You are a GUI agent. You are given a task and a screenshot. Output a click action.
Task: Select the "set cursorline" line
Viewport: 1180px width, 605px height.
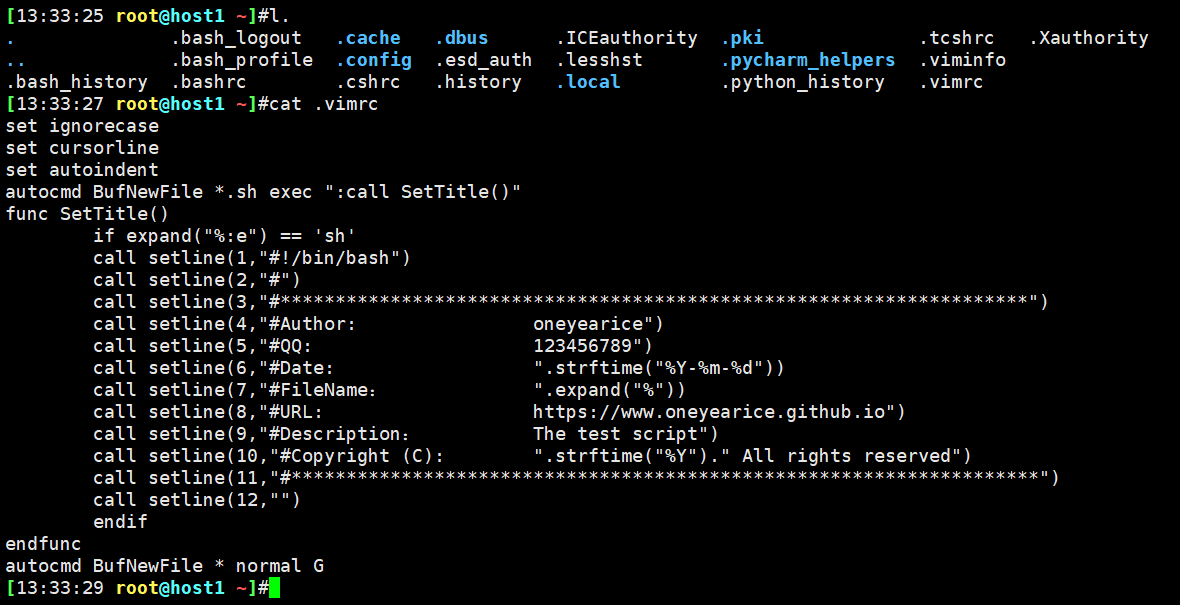click(x=82, y=148)
